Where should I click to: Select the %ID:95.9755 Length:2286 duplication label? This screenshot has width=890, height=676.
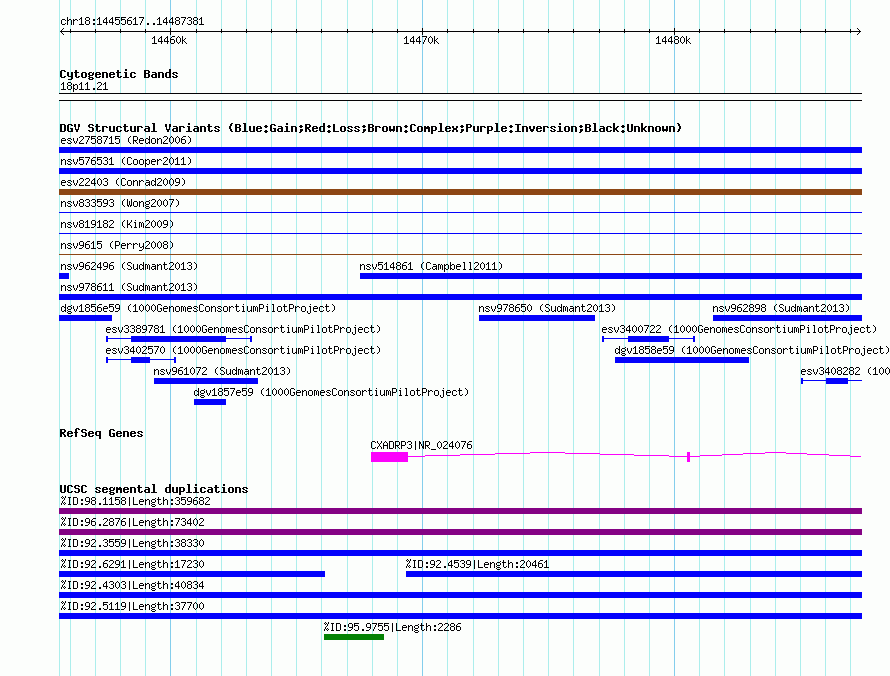click(392, 627)
